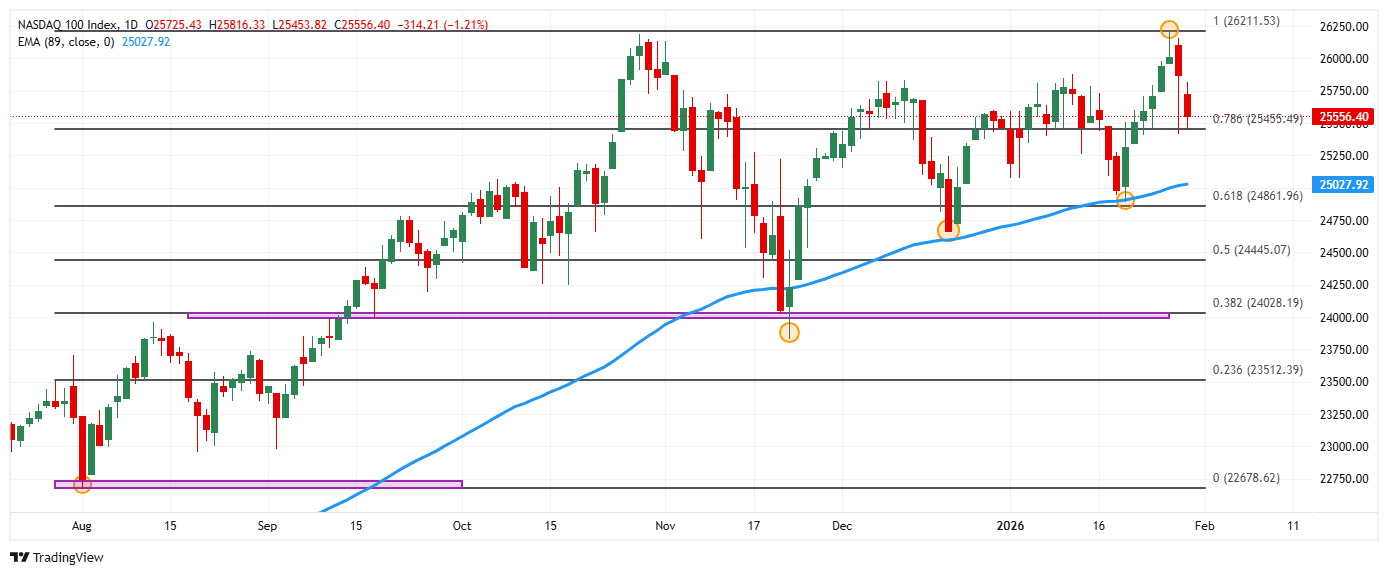Select Fibonacci label 0.786 (25455.49)
Screen dimensions: 1388x575
(x=1257, y=119)
